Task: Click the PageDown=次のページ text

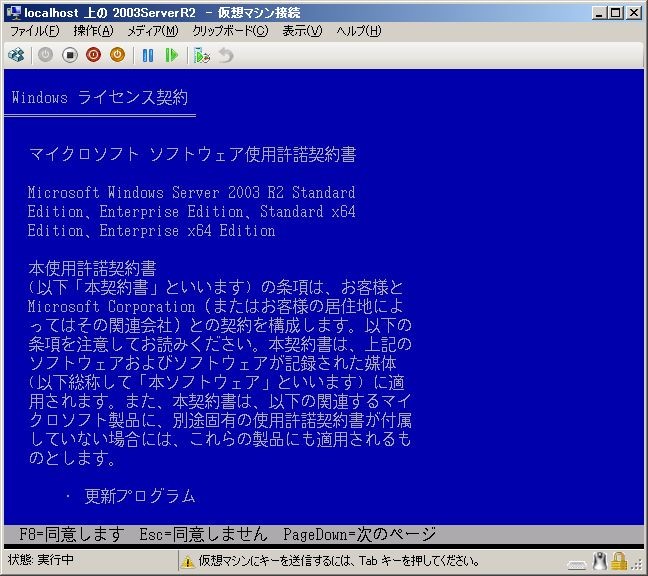Action: [359, 534]
